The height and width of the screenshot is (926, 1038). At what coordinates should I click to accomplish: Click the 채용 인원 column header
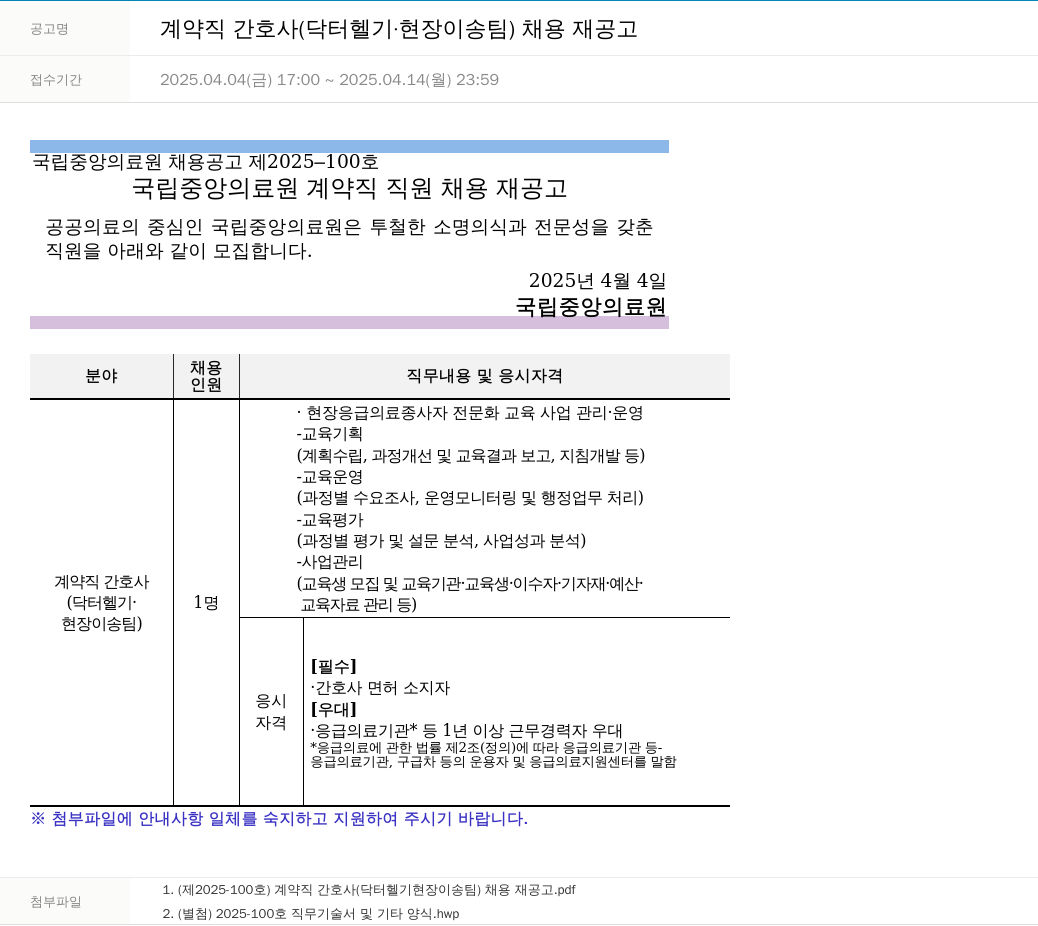coord(206,376)
